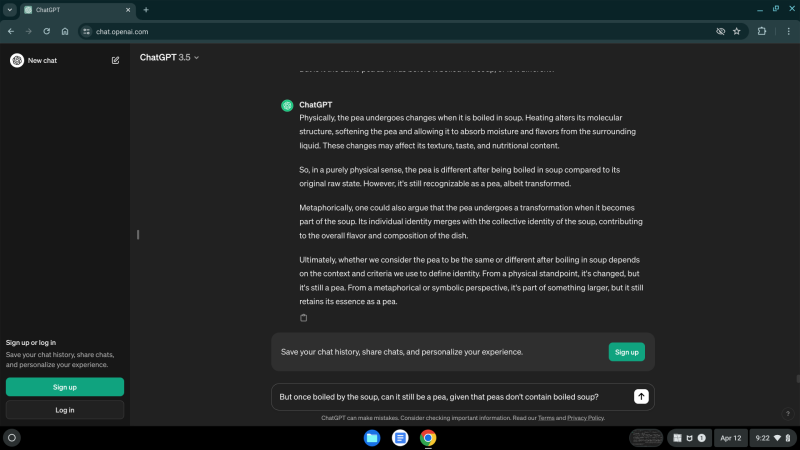Viewport: 800px width, 450px height.
Task: Open the ChatGPT 3.5 model dropdown
Action: pos(169,58)
